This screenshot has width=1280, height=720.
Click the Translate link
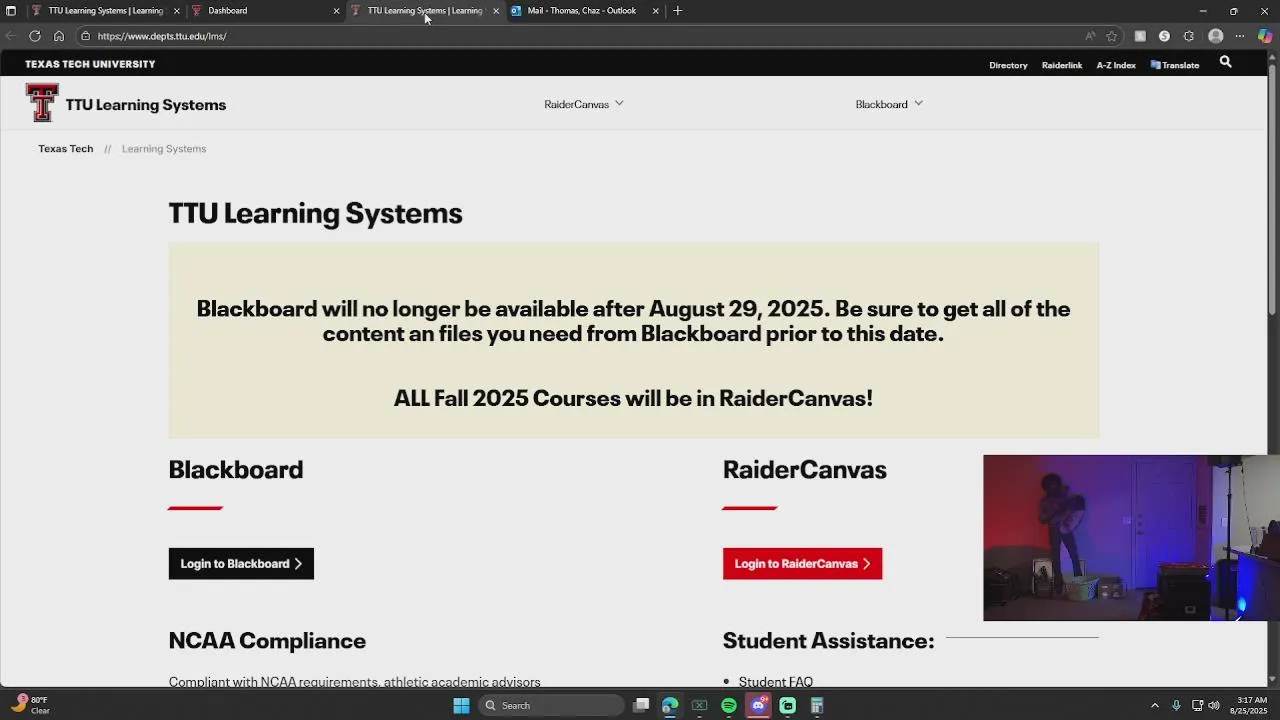pos(1175,65)
